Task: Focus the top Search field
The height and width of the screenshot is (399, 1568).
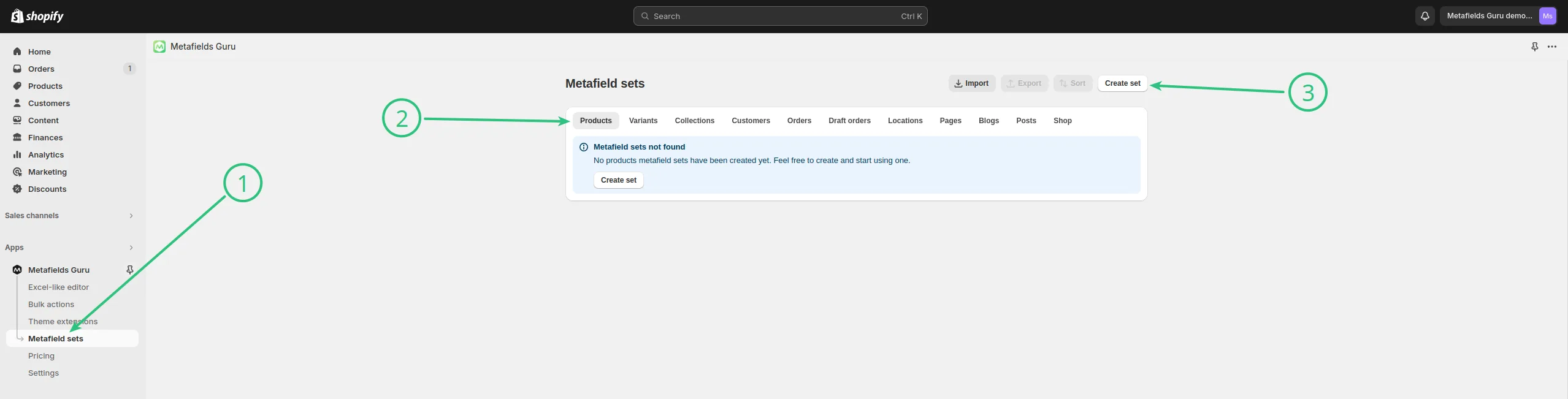Action: (x=780, y=16)
